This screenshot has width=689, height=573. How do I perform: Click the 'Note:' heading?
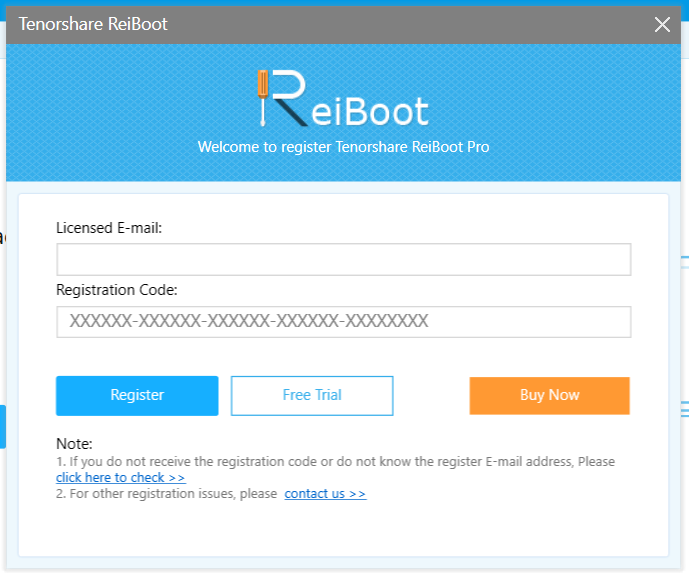click(x=74, y=444)
